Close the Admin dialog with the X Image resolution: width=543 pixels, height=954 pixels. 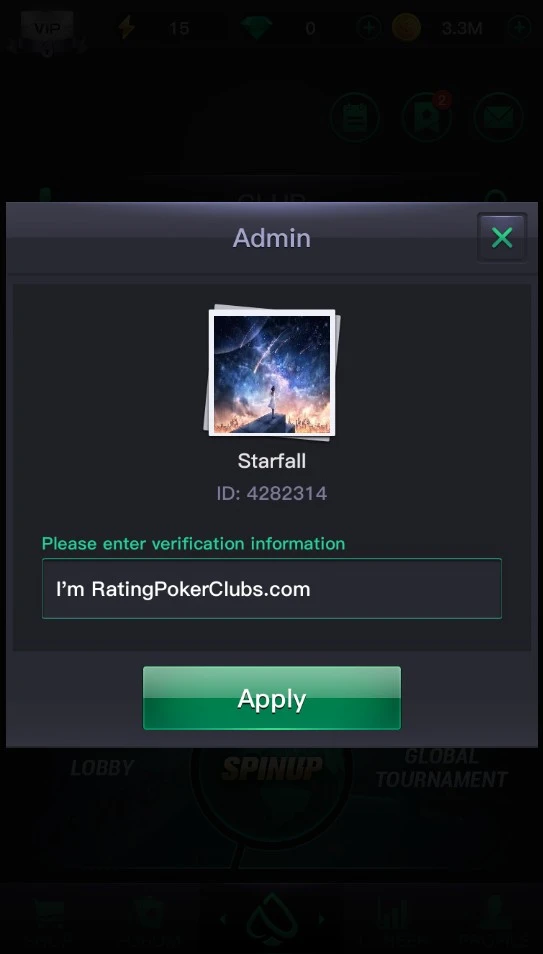click(x=502, y=237)
